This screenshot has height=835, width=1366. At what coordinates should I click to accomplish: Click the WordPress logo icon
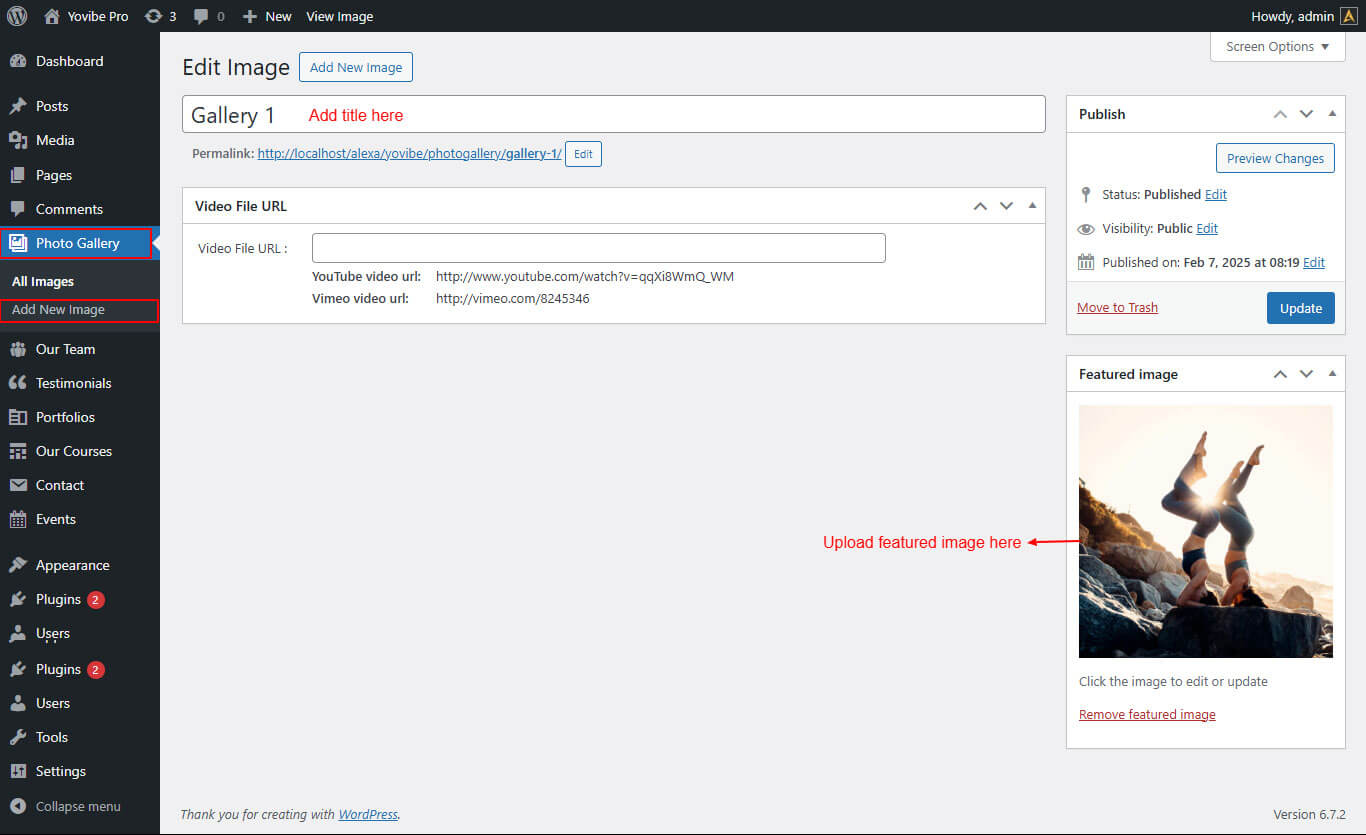[17, 16]
